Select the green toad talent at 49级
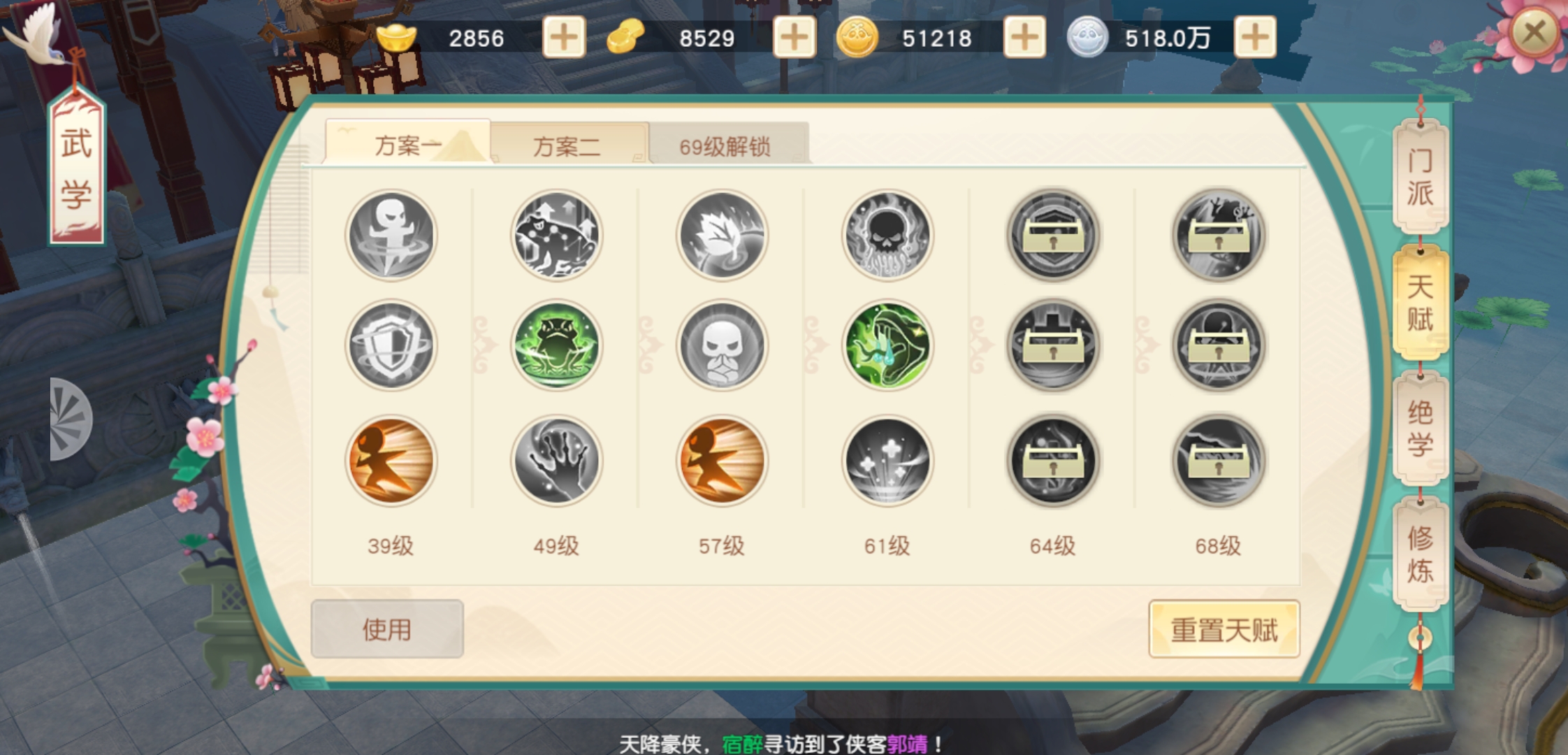The height and width of the screenshot is (755, 1568). pyautogui.click(x=556, y=345)
